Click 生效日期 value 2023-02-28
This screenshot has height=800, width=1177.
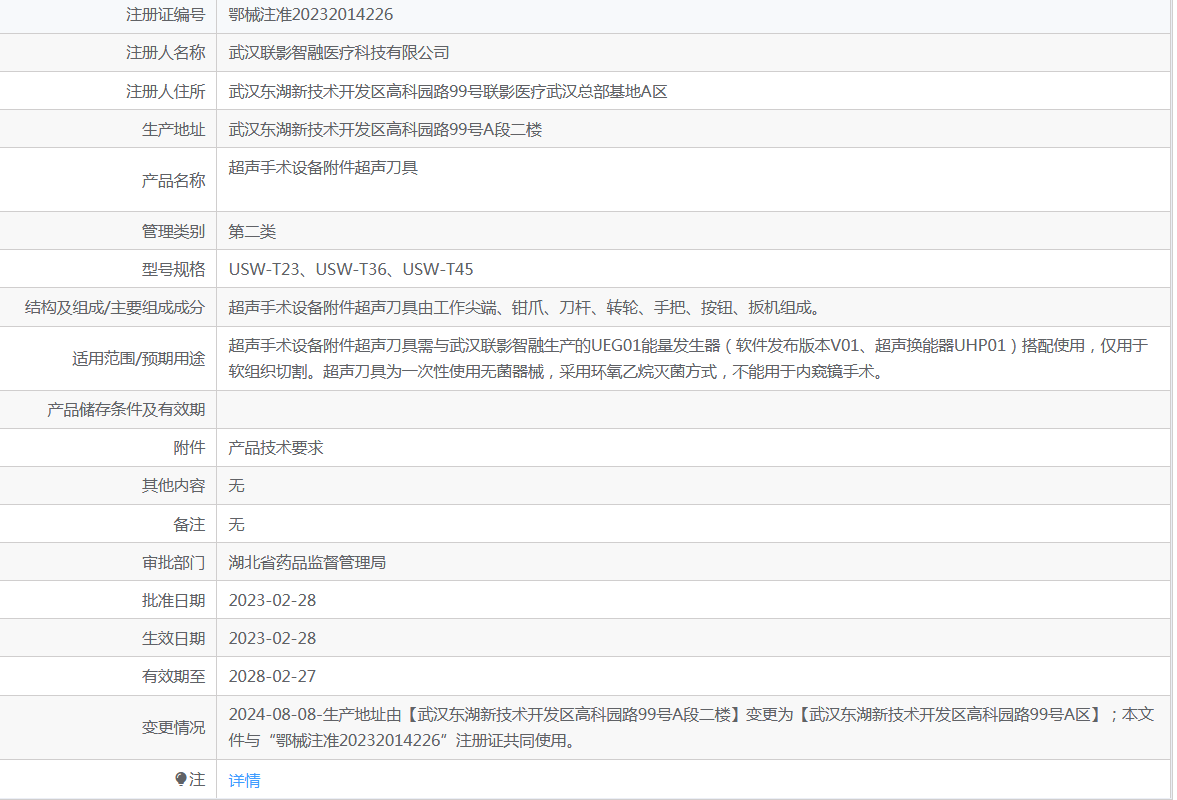coord(272,639)
